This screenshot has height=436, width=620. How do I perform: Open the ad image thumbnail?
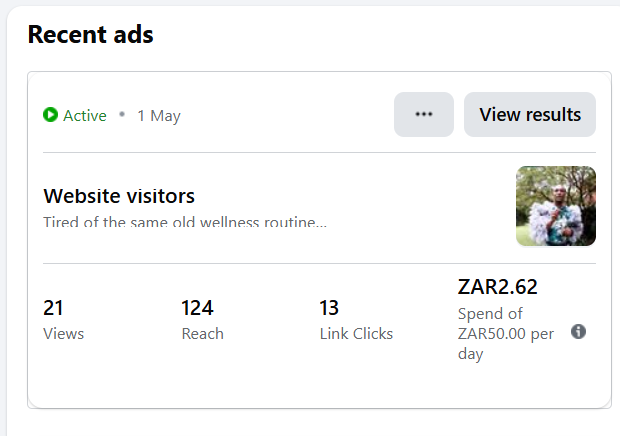point(555,206)
